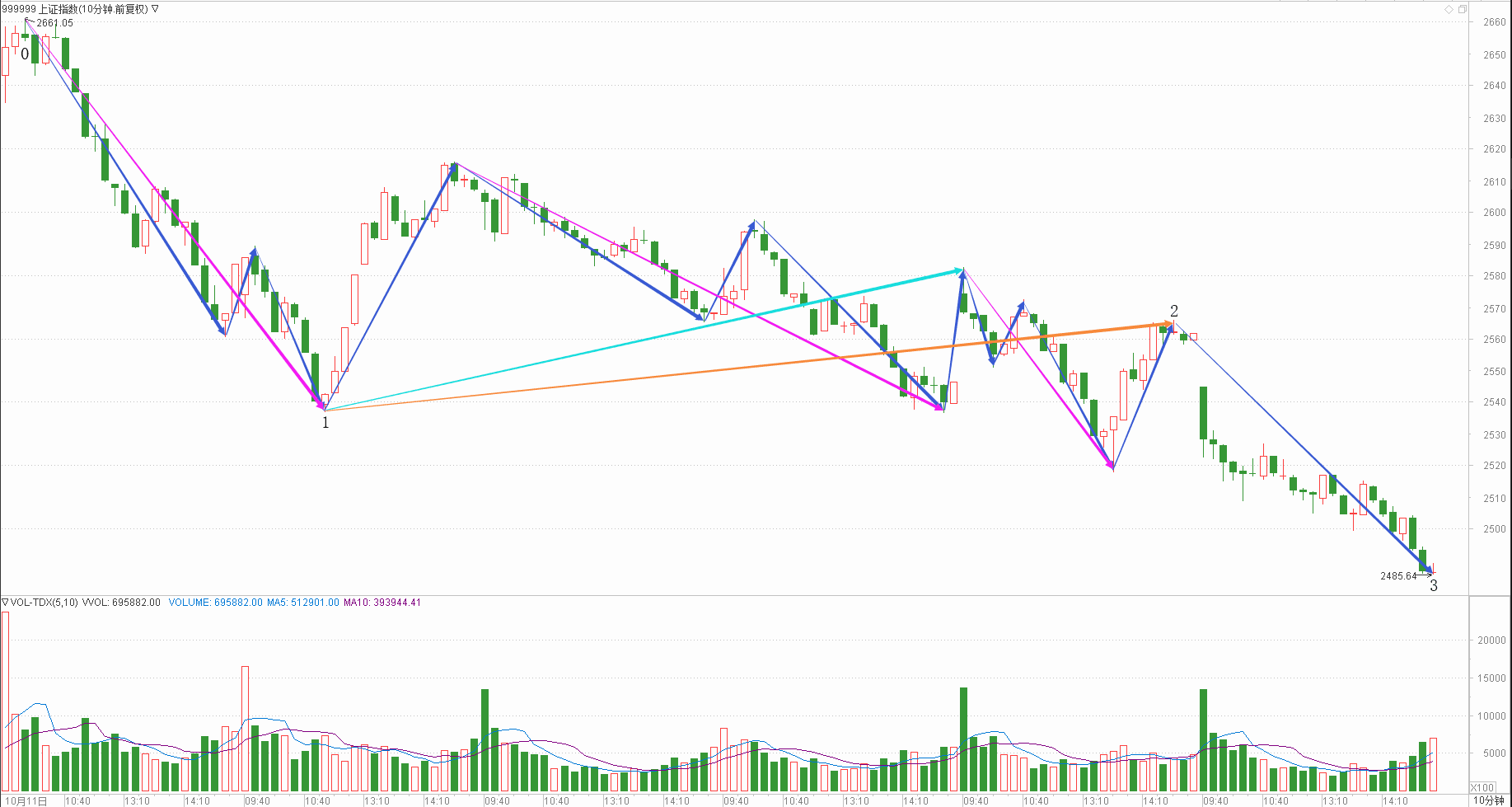This screenshot has width=1512, height=807.
Task: Click the 10月11日 date on time axis
Action: point(27,801)
